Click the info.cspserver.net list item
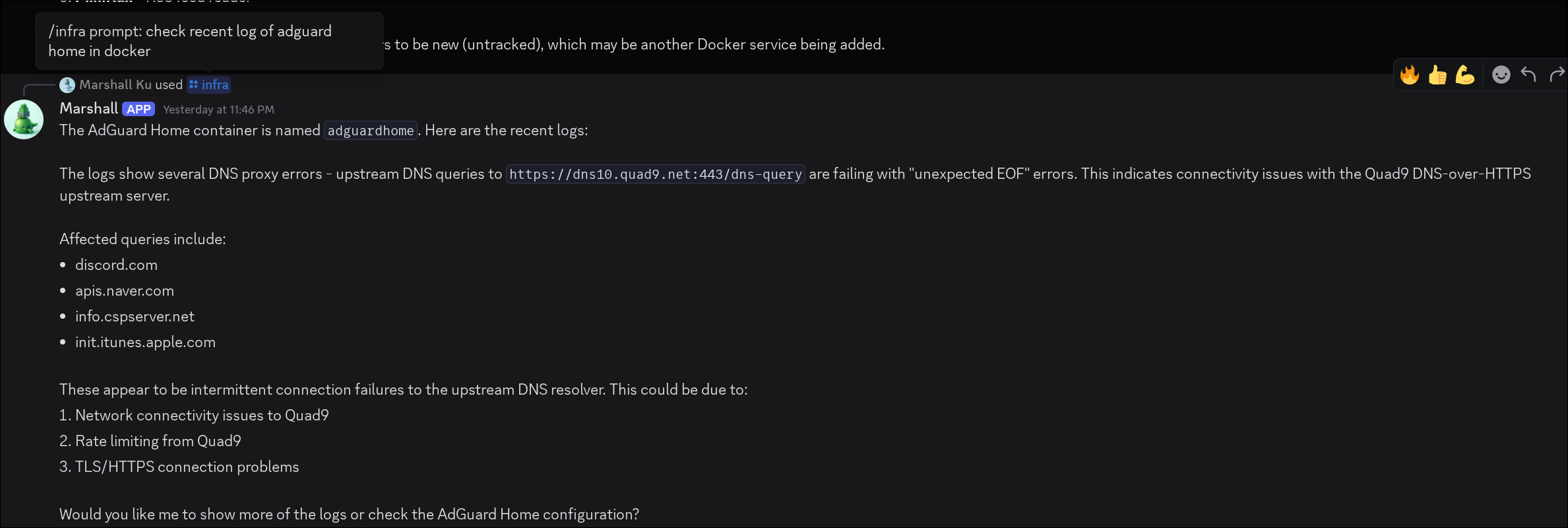The height and width of the screenshot is (528, 1568). tap(135, 317)
